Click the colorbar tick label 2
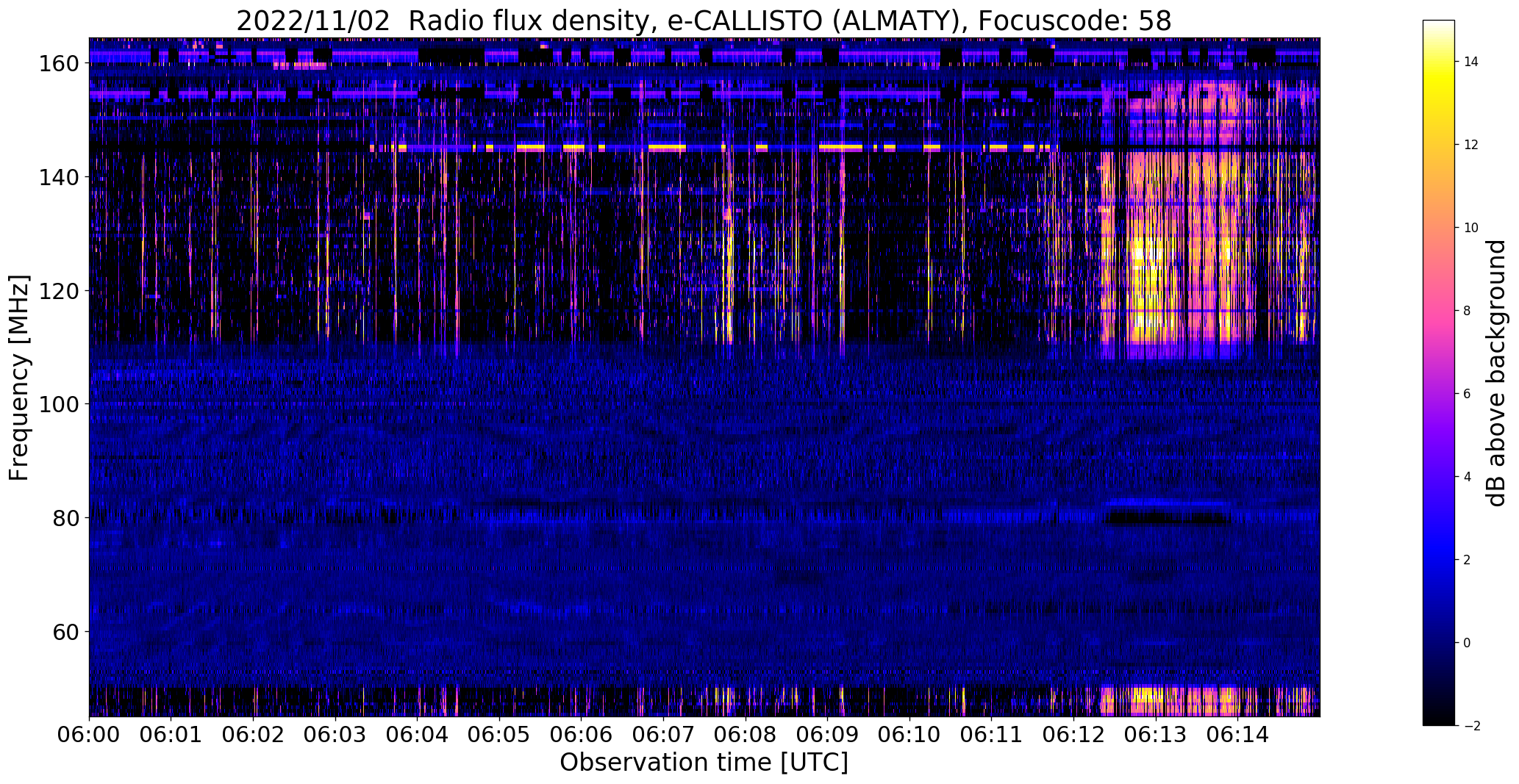Image resolution: width=1519 pixels, height=784 pixels. [1468, 560]
